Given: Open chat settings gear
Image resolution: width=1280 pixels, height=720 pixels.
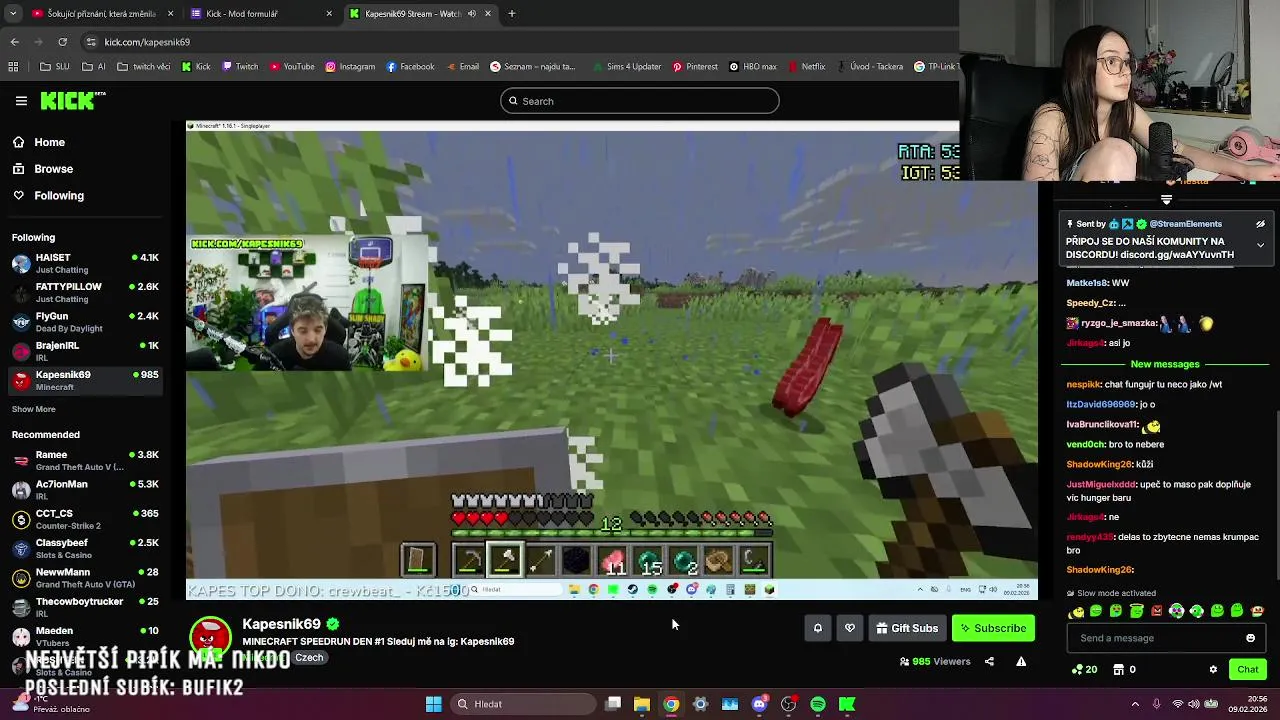Looking at the screenshot, I should click(x=1213, y=669).
